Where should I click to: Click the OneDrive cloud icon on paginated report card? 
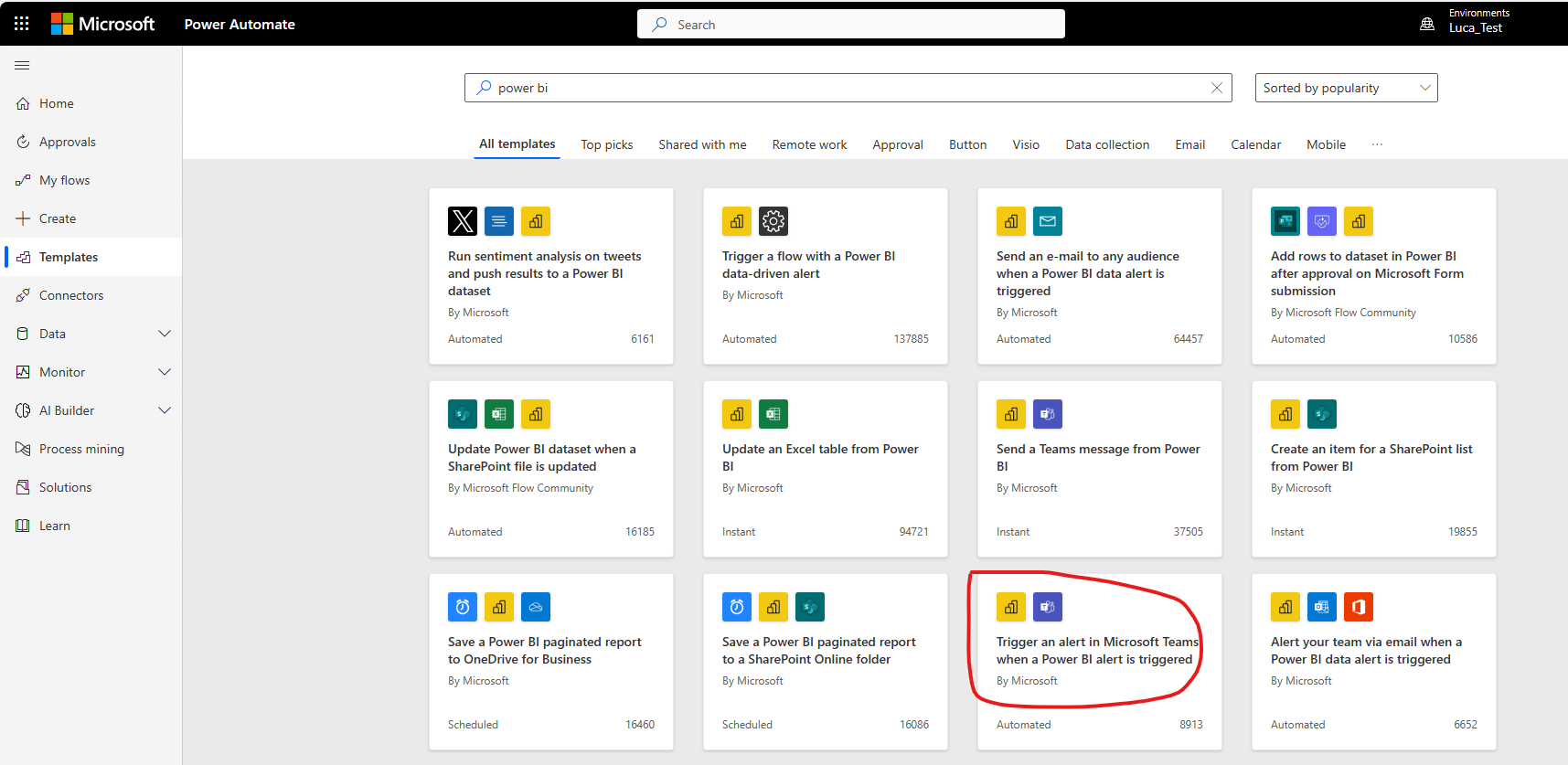point(536,607)
